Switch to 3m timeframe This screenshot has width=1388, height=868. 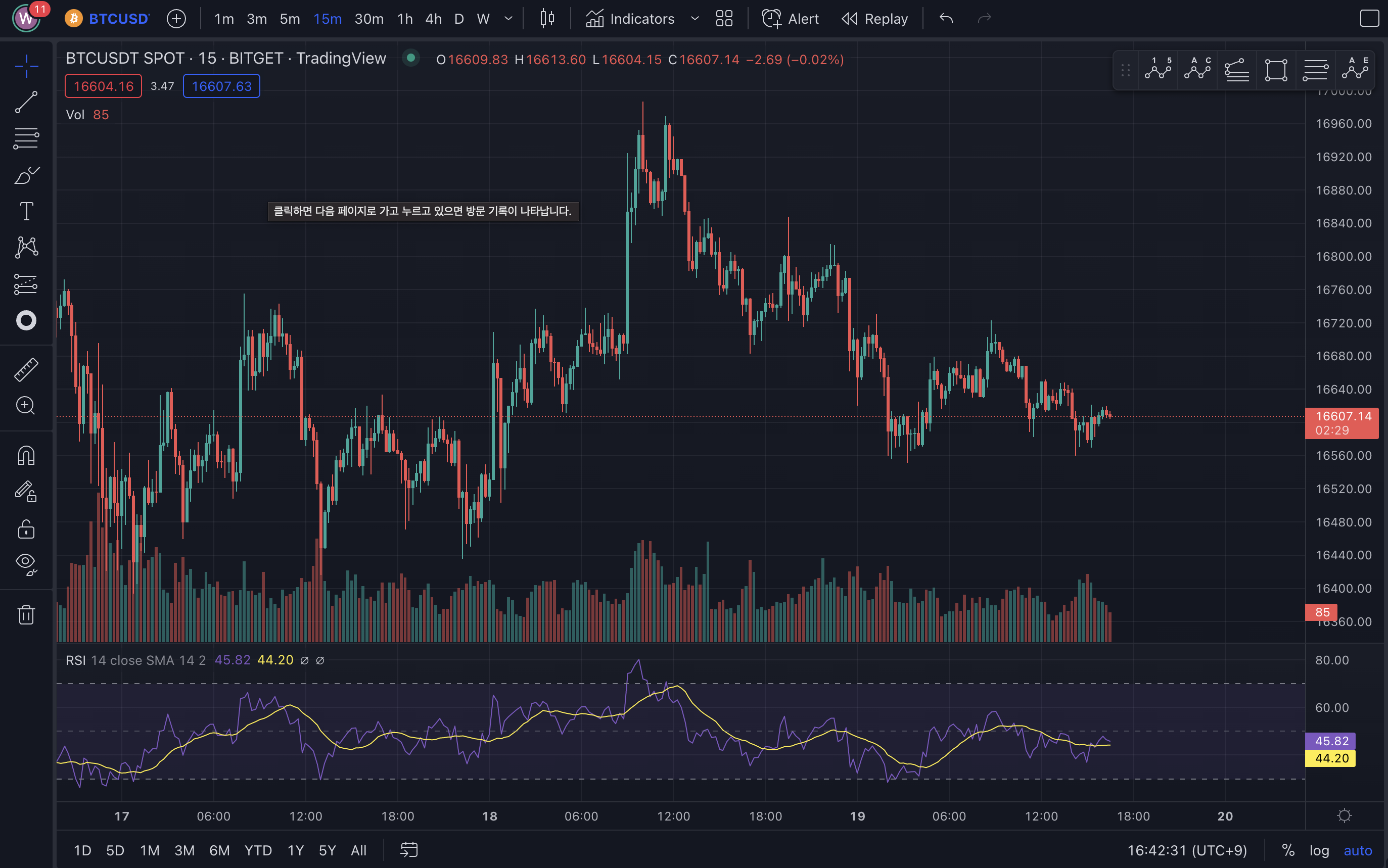257,19
